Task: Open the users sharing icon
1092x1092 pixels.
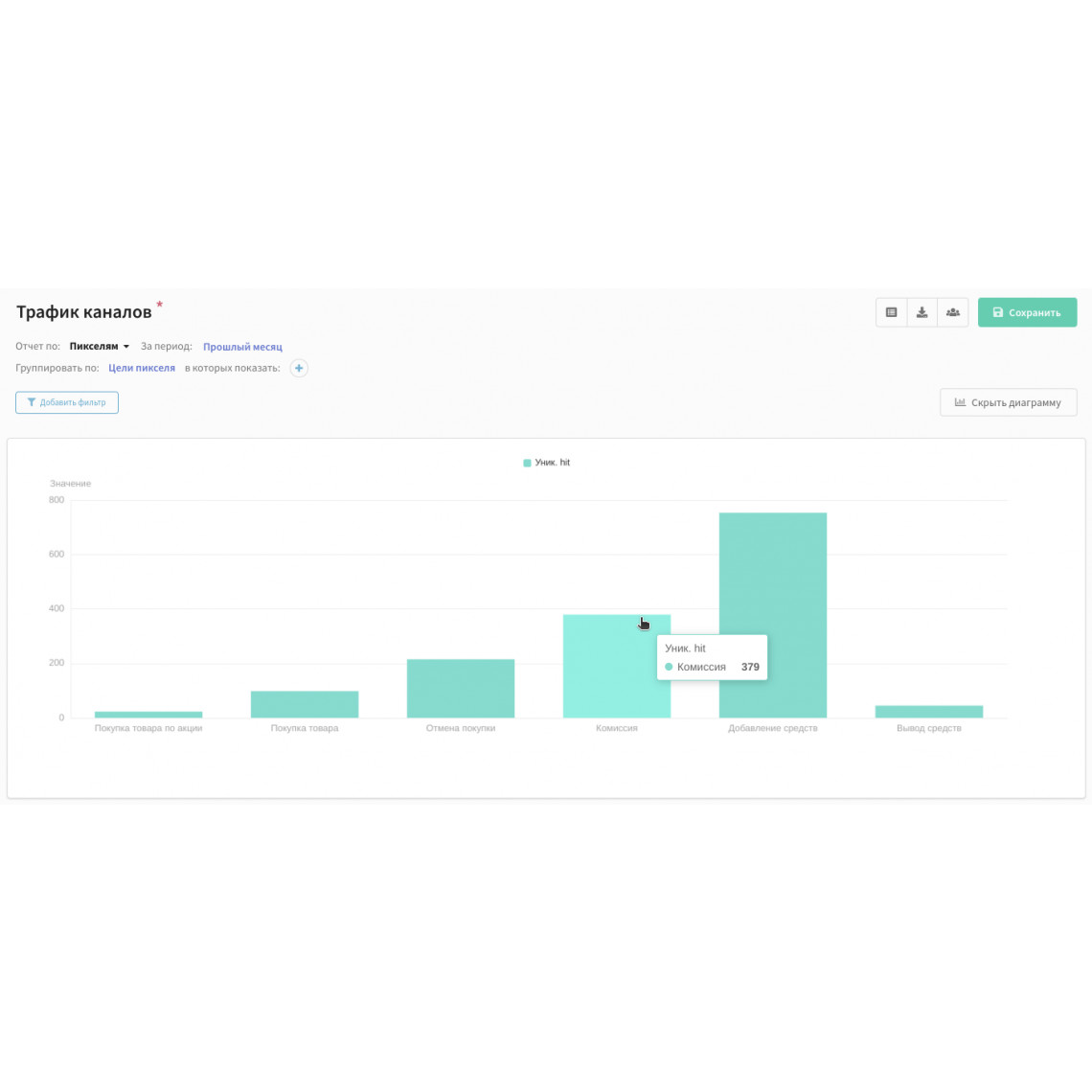Action: [x=953, y=312]
